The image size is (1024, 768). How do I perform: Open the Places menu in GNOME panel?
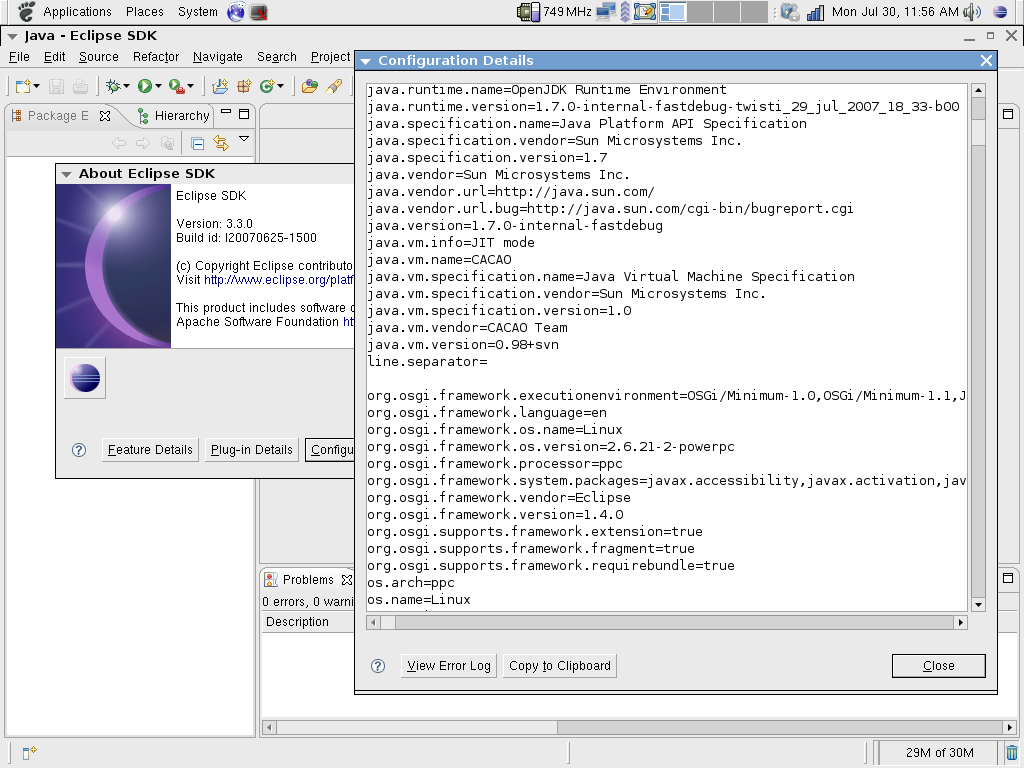click(x=145, y=12)
